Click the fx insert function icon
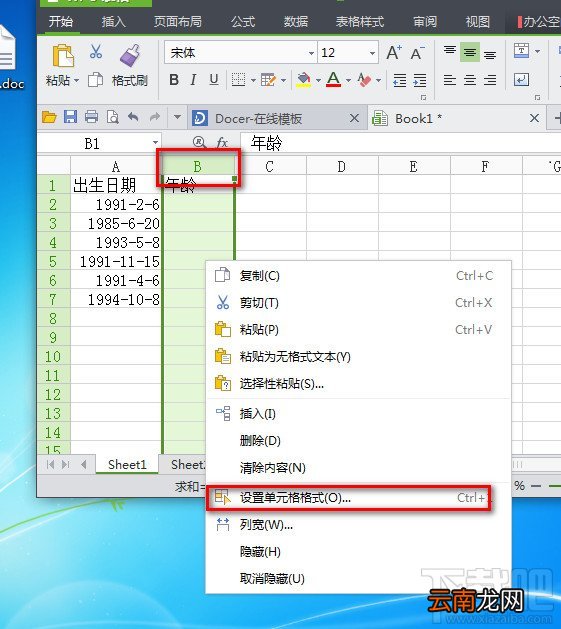561x629 pixels. [222, 142]
